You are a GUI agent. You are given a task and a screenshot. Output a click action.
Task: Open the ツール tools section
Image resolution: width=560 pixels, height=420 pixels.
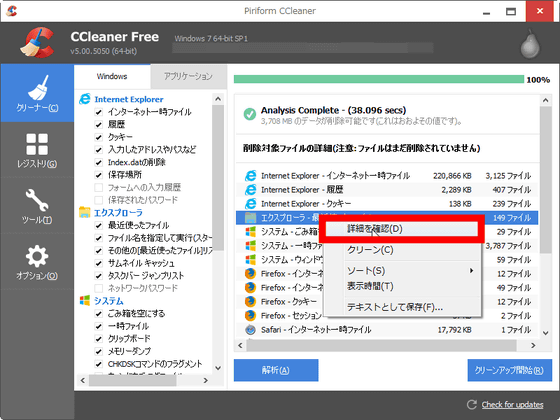click(37, 206)
